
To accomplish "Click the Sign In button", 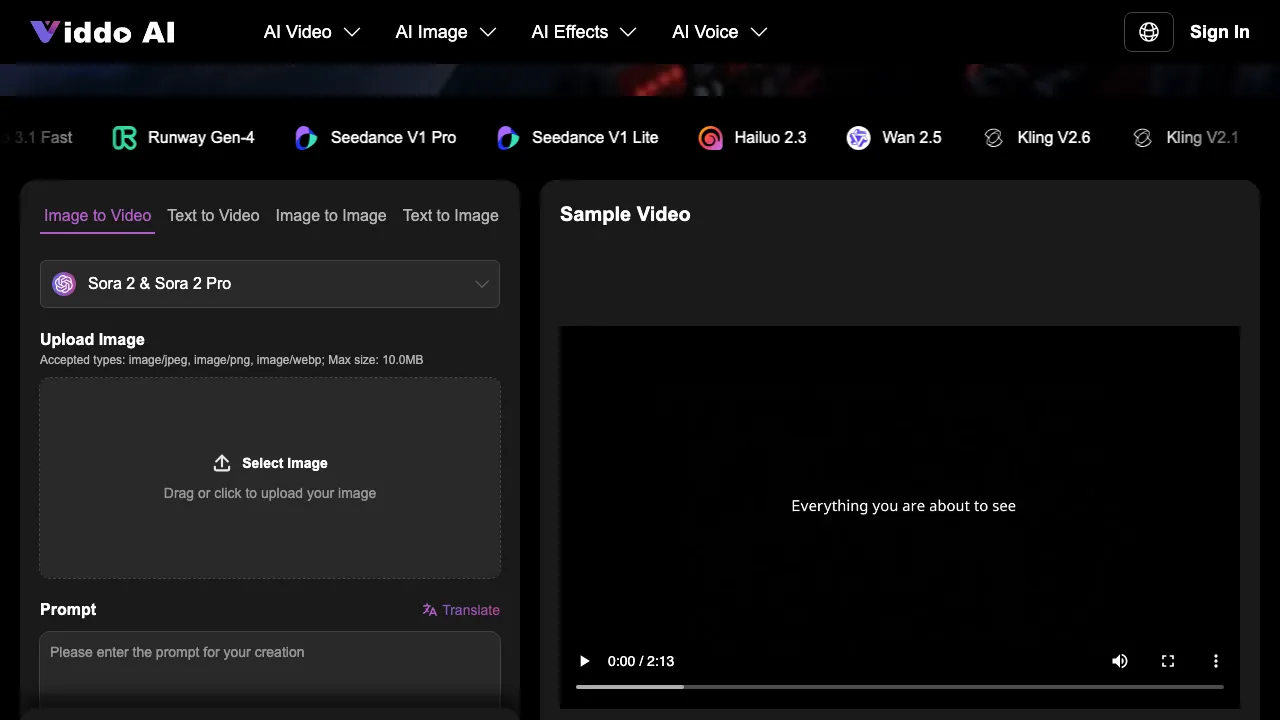I will pos(1219,31).
